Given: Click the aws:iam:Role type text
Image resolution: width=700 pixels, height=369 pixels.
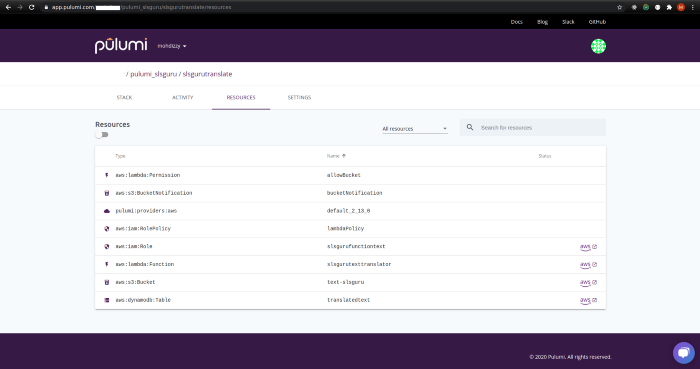Looking at the screenshot, I should tap(134, 246).
